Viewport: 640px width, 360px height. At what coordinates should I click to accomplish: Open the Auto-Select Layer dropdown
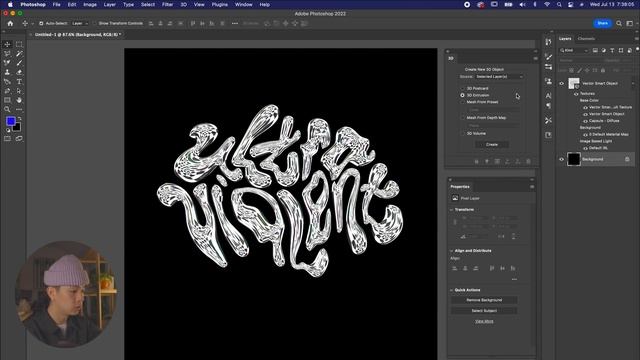tap(80, 24)
